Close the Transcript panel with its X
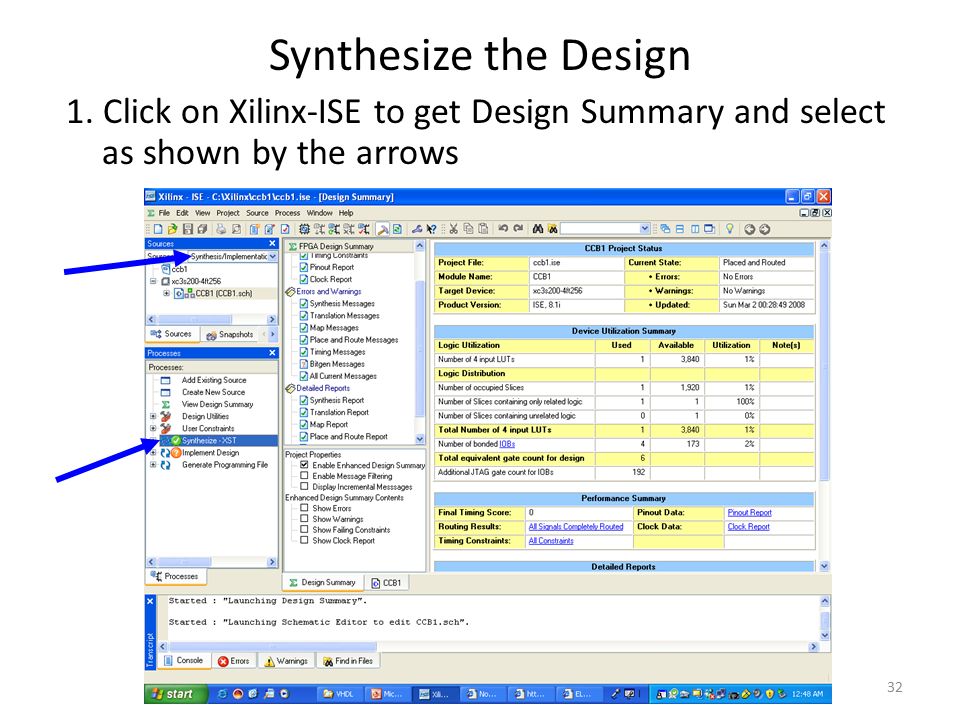Image resolution: width=960 pixels, height=720 pixels. coord(151,602)
